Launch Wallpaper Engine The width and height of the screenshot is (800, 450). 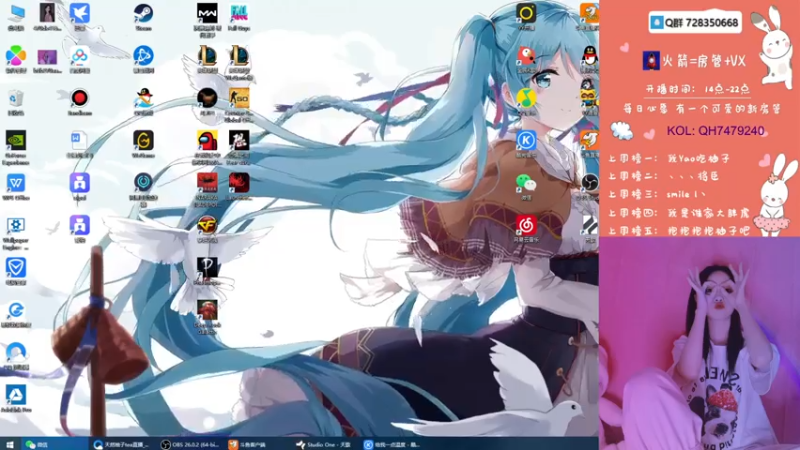16,225
